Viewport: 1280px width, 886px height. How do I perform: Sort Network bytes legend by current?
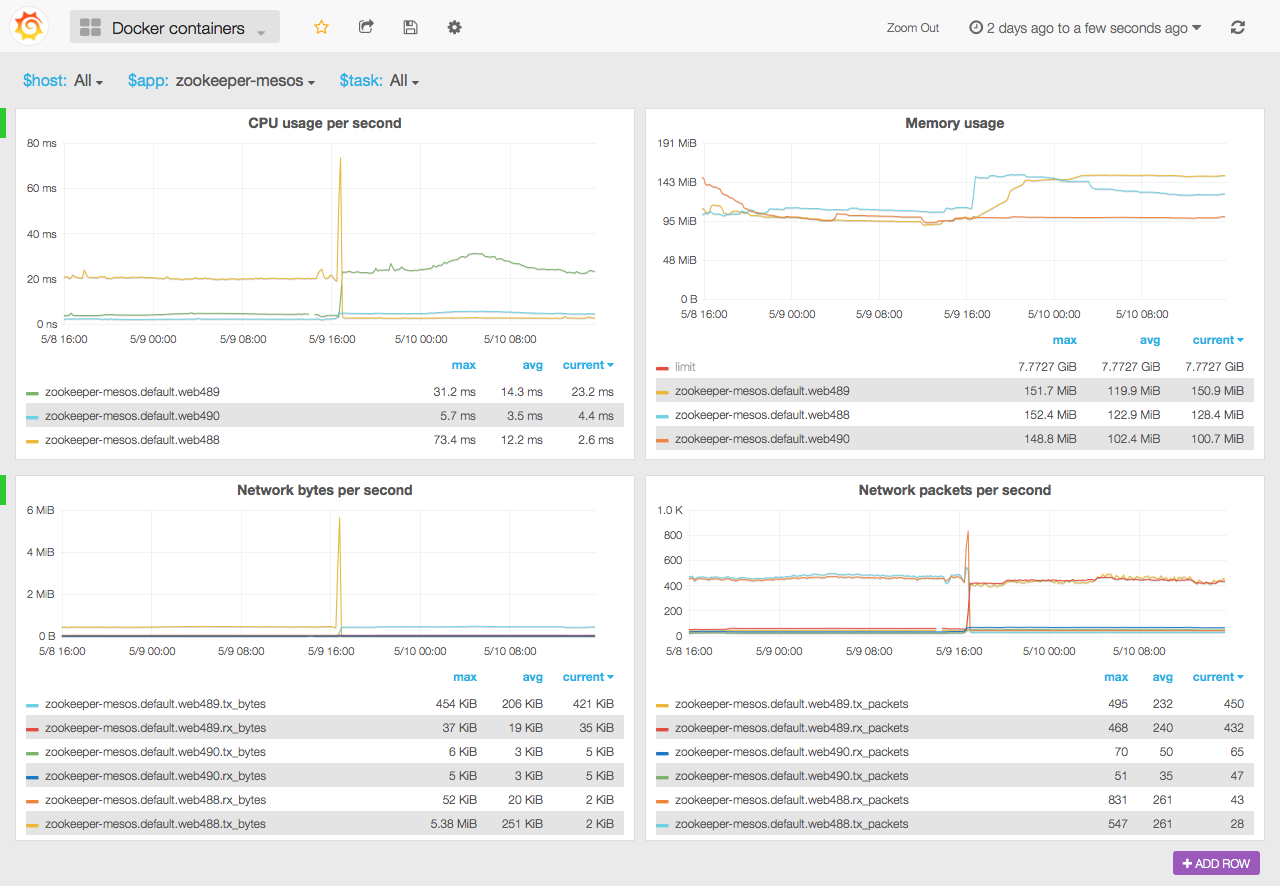coord(588,677)
